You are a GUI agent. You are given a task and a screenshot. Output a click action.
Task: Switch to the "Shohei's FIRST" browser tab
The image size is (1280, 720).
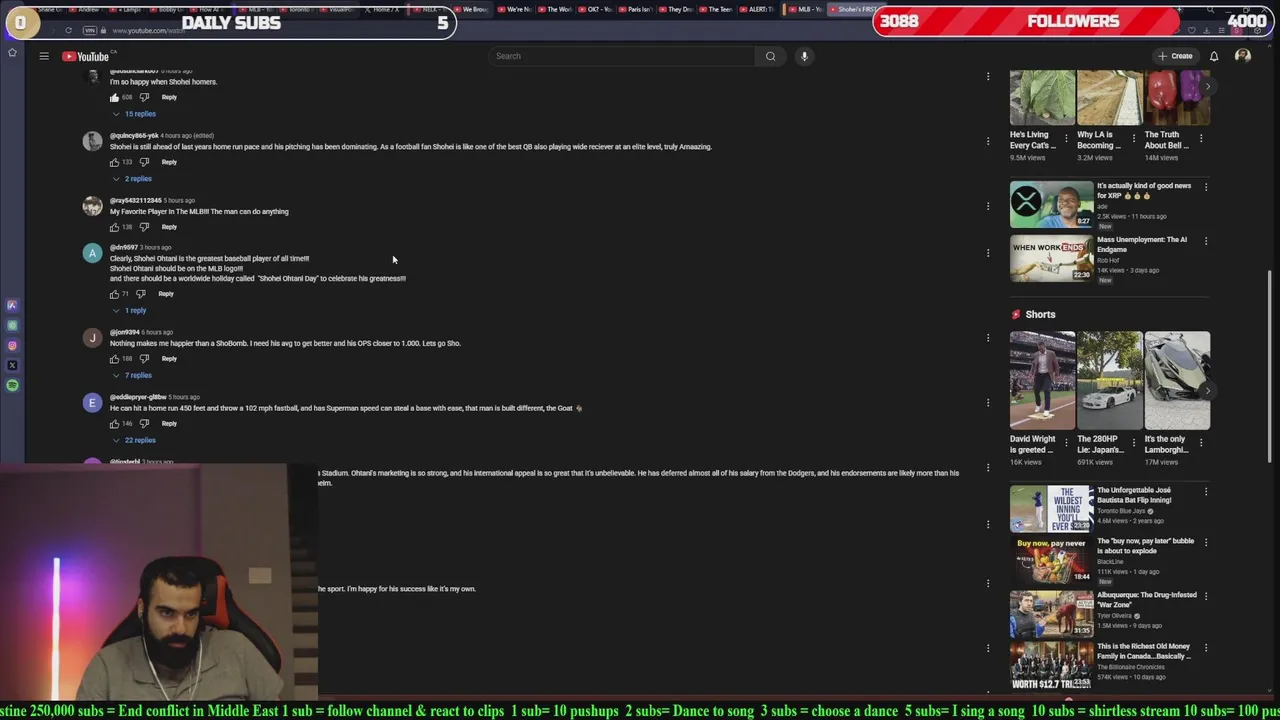855,9
